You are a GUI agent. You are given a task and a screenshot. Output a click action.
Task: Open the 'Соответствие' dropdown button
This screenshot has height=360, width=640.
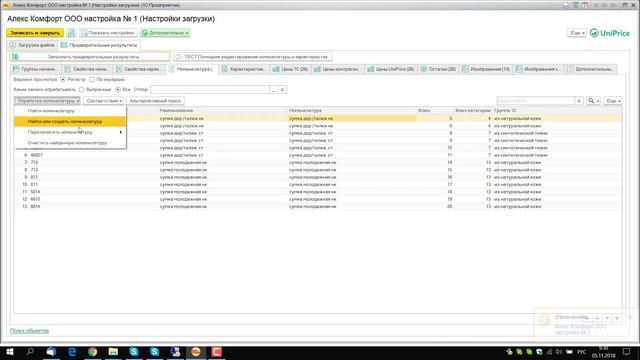[x=104, y=100]
